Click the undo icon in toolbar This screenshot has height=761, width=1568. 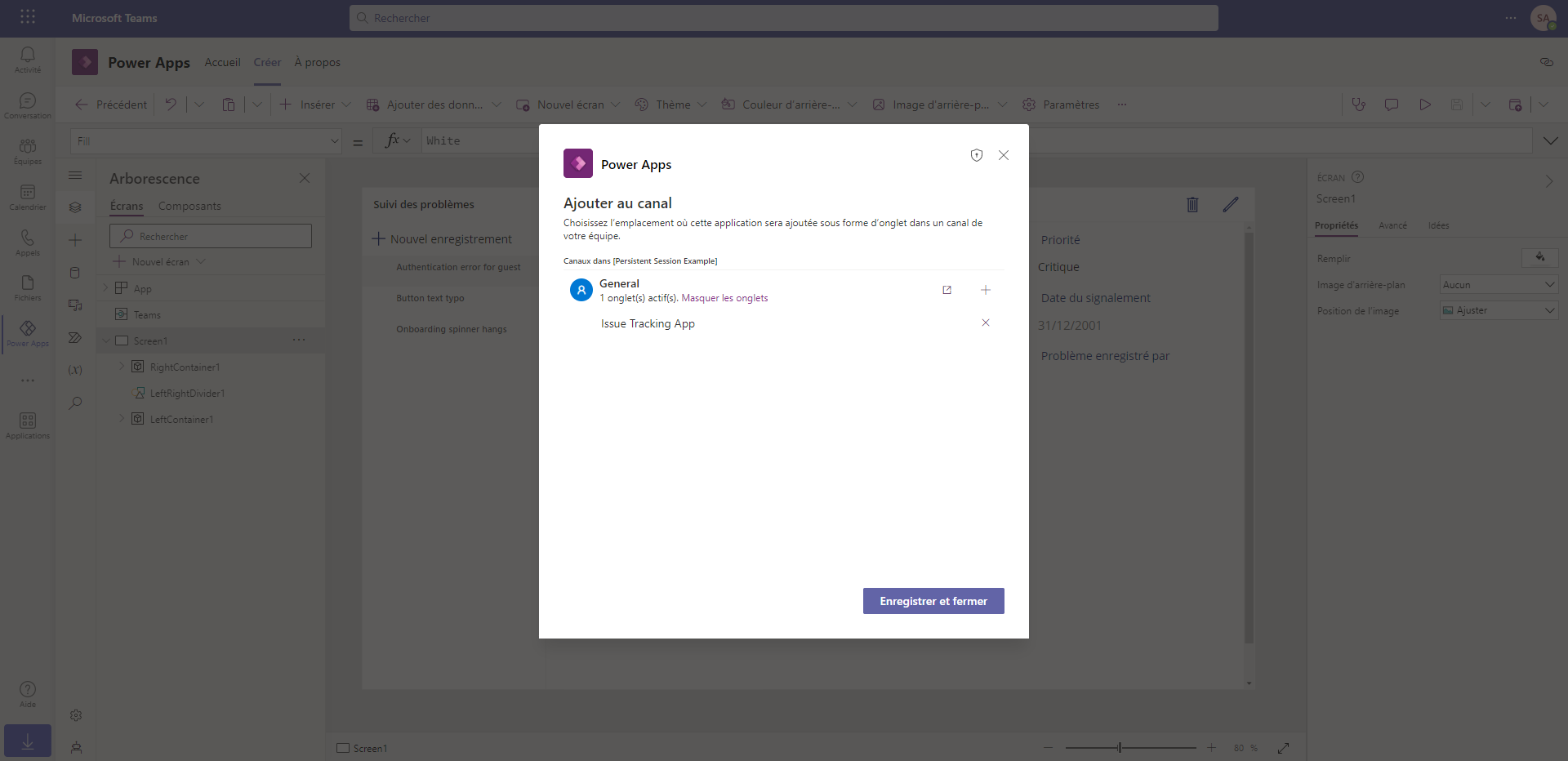pos(171,105)
